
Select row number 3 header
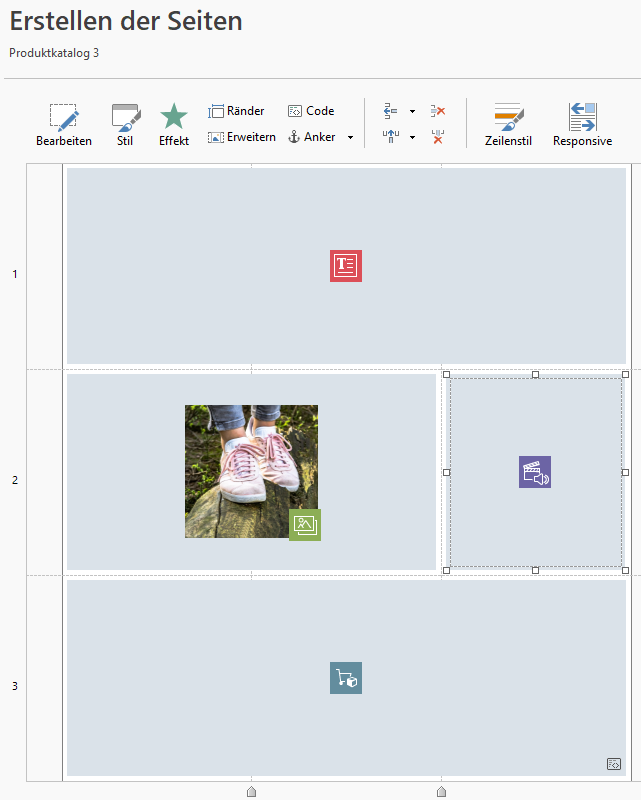(x=15, y=686)
